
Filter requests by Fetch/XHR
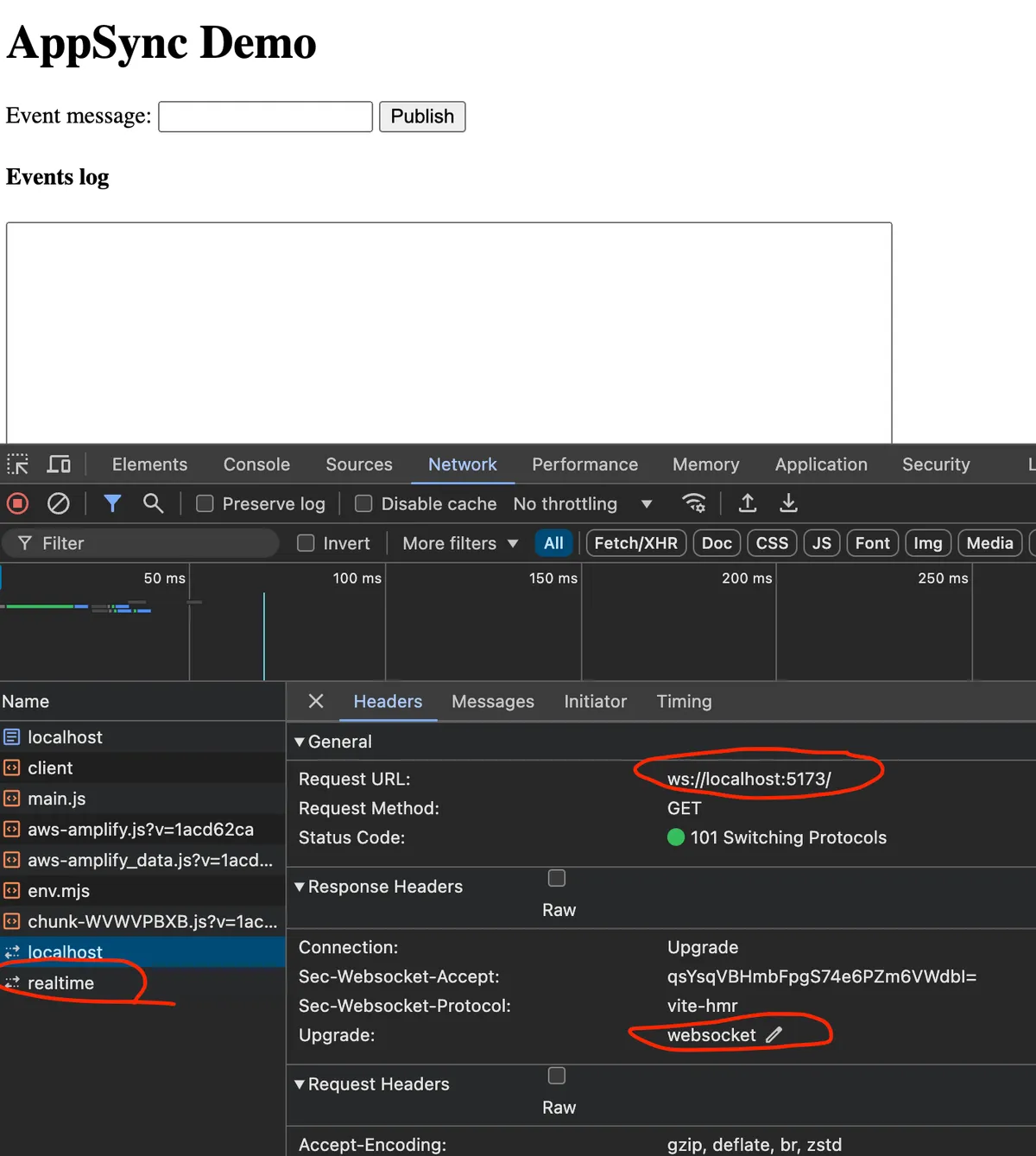click(635, 543)
